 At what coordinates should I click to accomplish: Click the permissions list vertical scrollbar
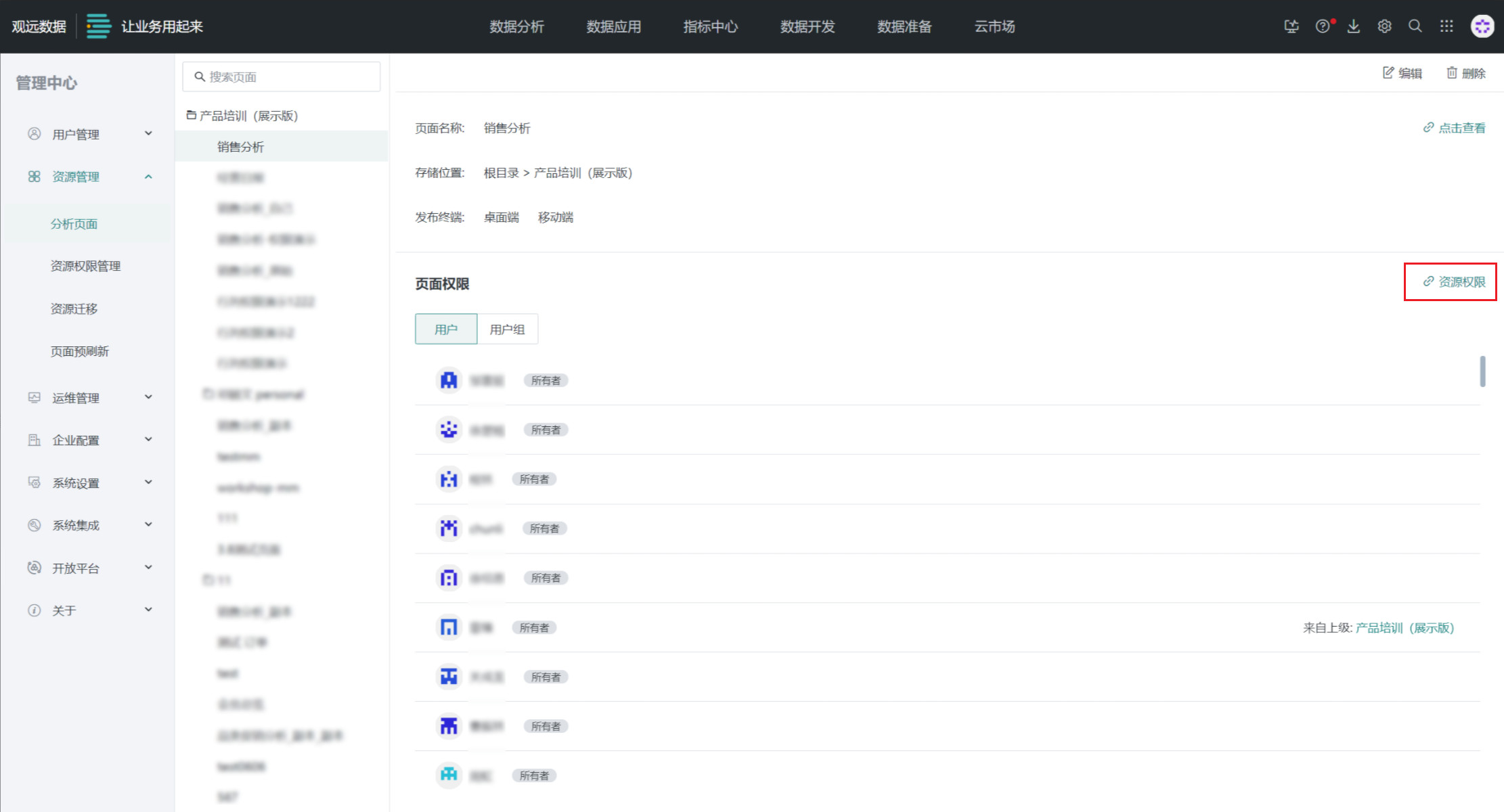[1482, 371]
